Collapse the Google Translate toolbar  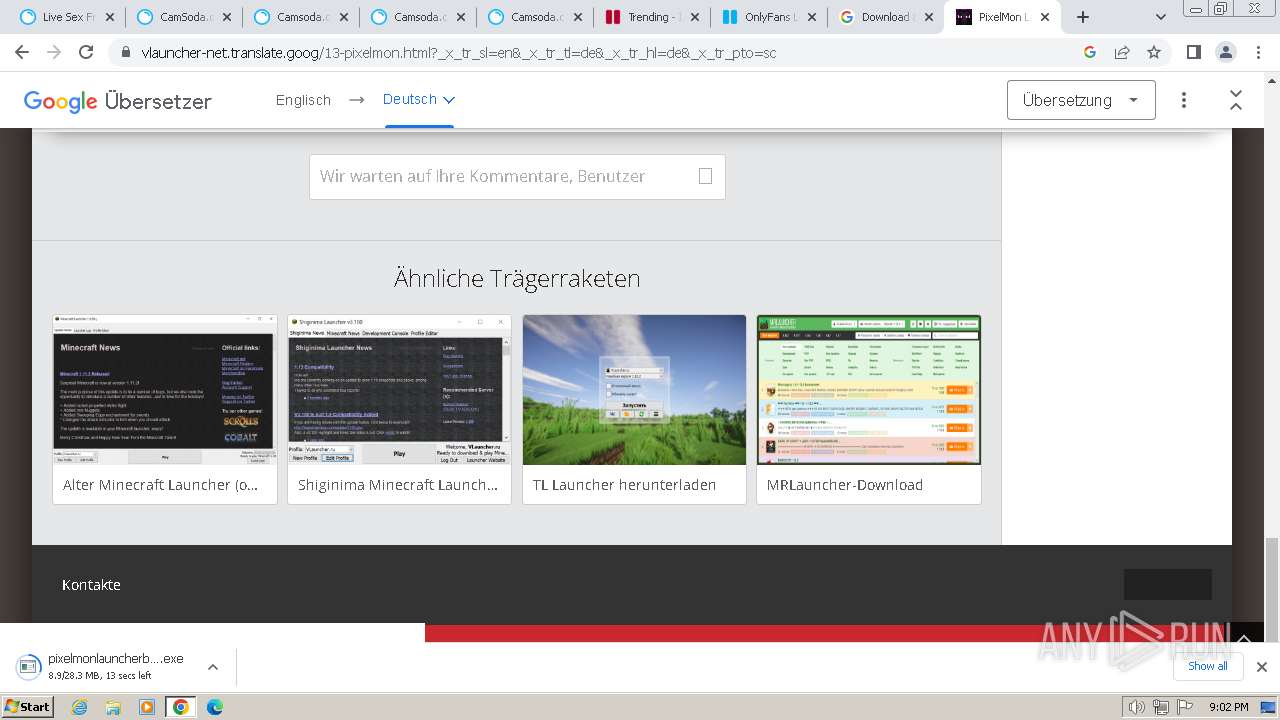(1236, 100)
